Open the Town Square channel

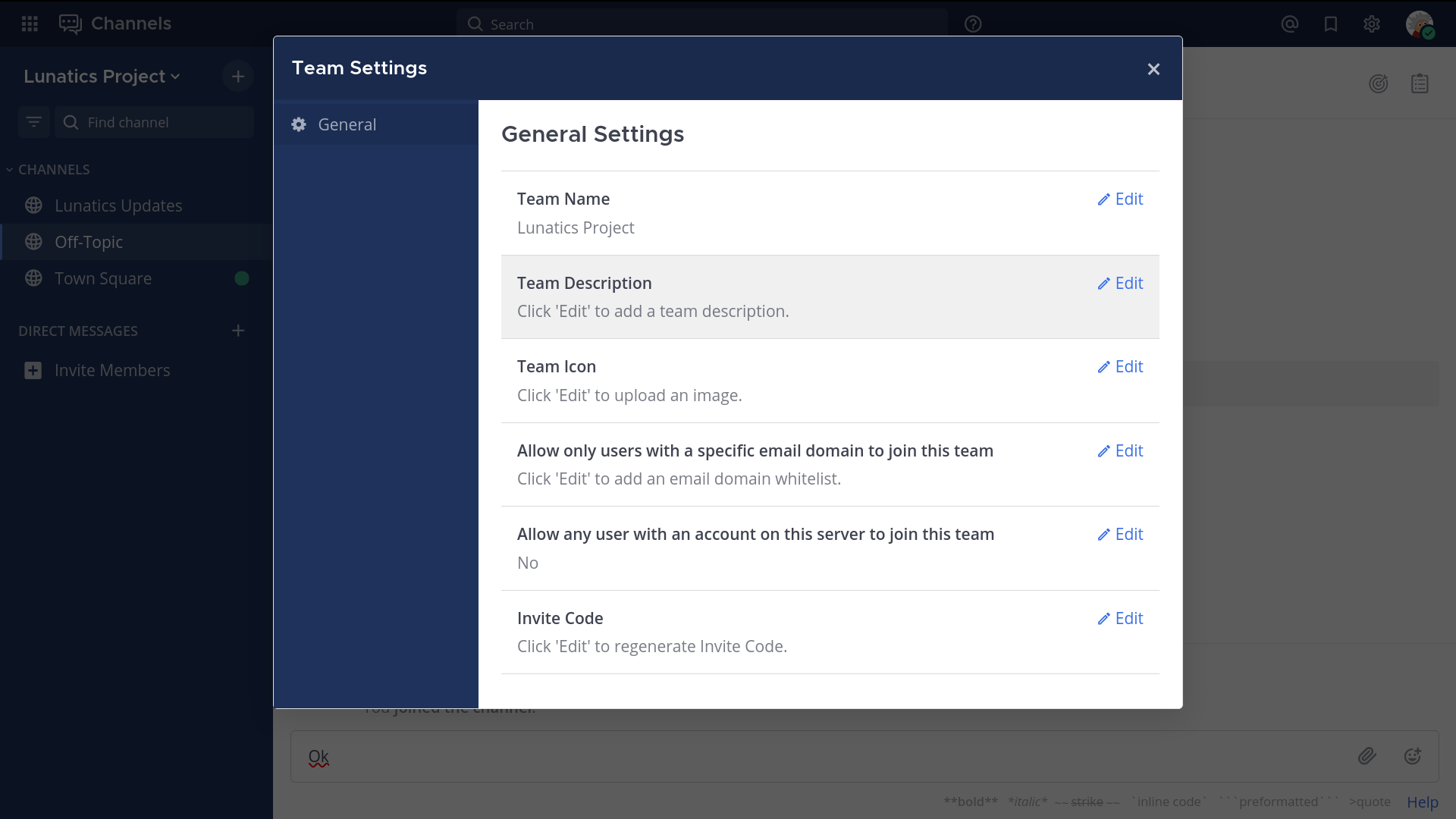[x=103, y=278]
